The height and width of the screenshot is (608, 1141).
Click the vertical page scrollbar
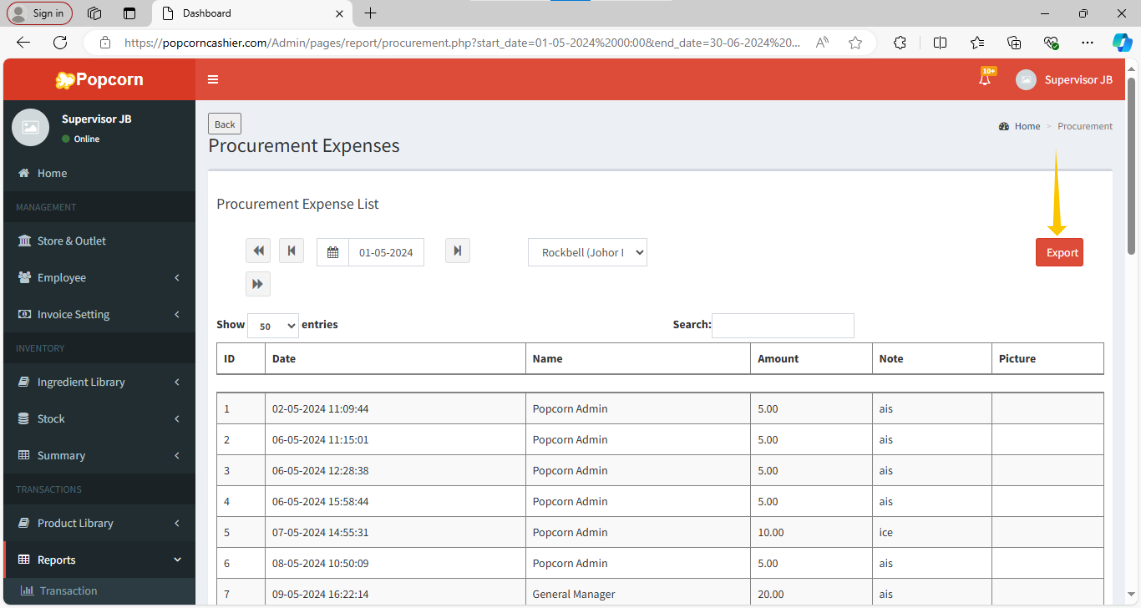[x=1131, y=166]
